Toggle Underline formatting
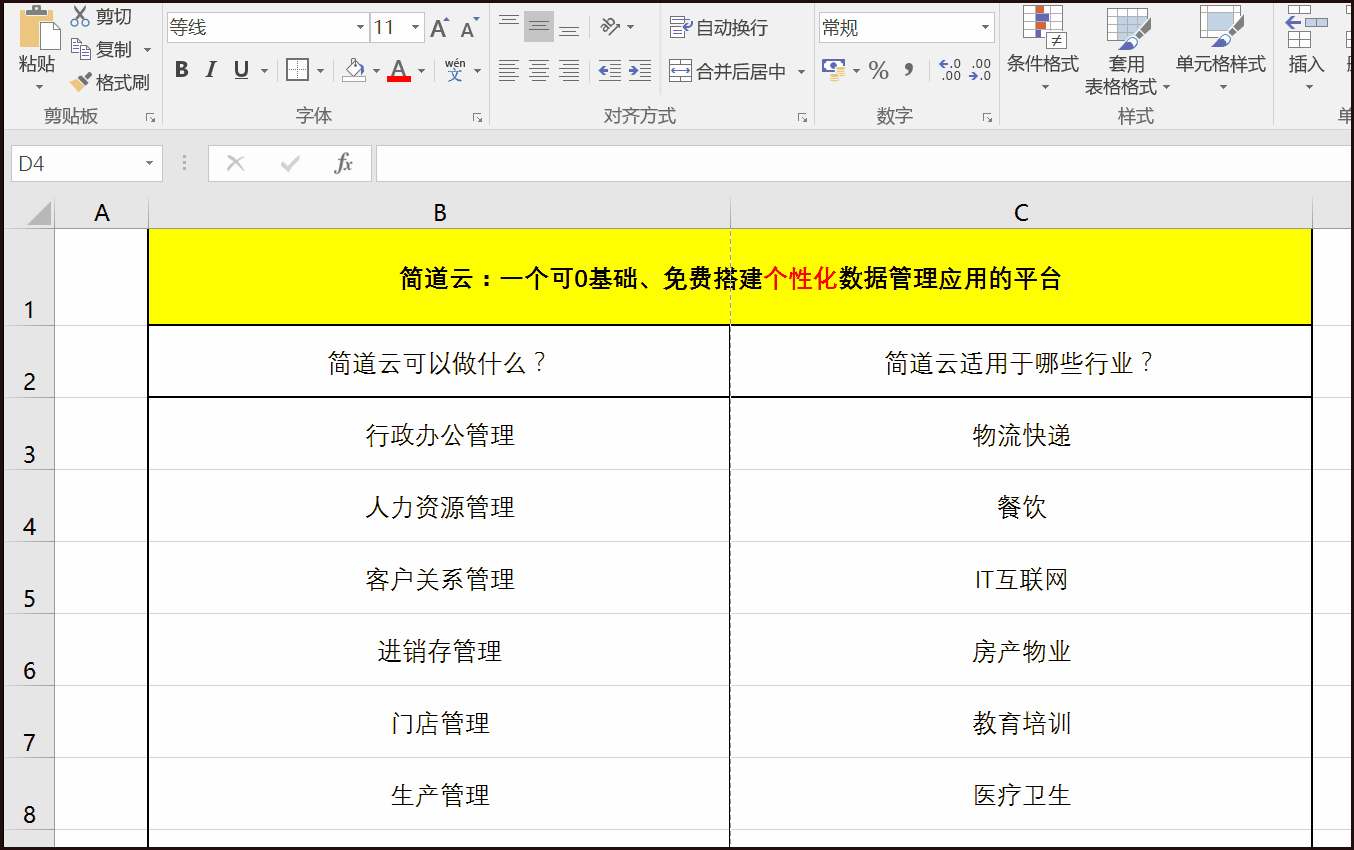1354x850 pixels. 241,70
